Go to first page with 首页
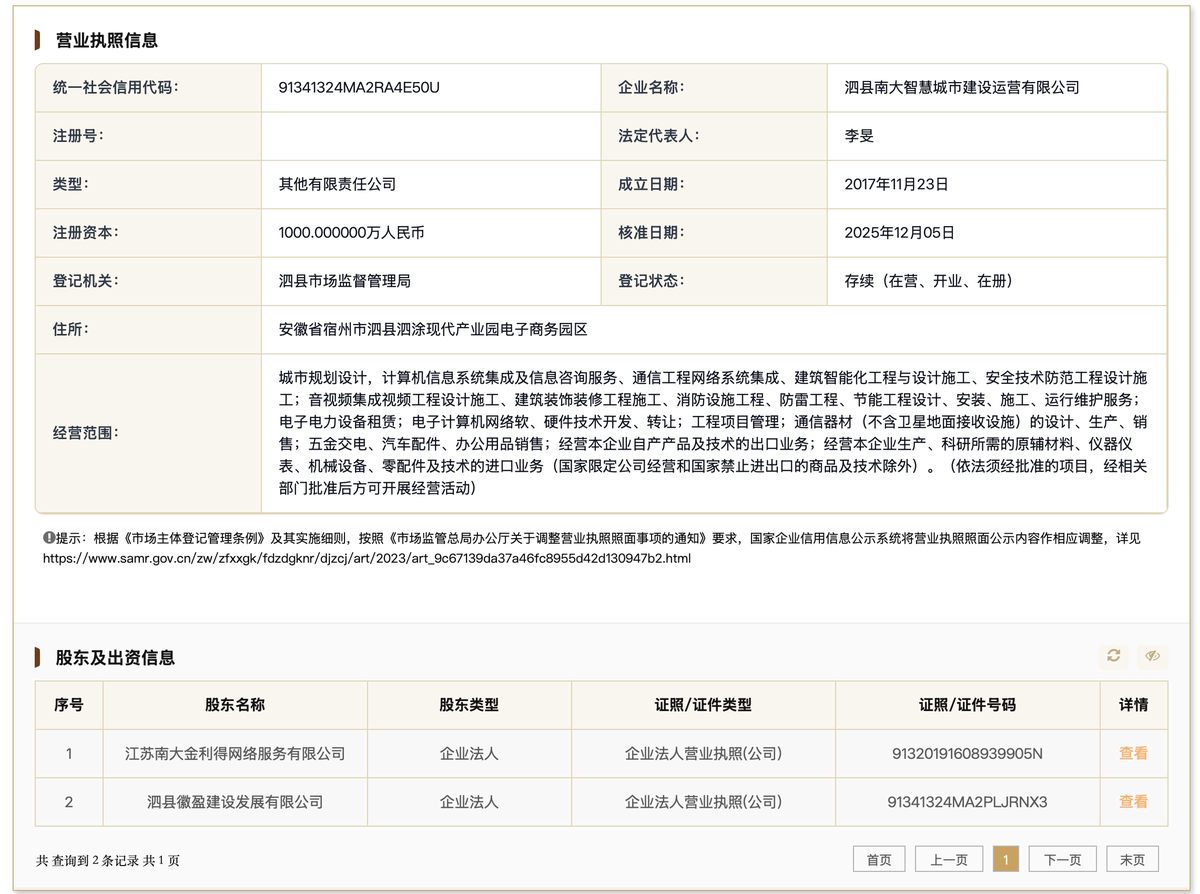Viewport: 1200px width, 894px height. coord(879,859)
